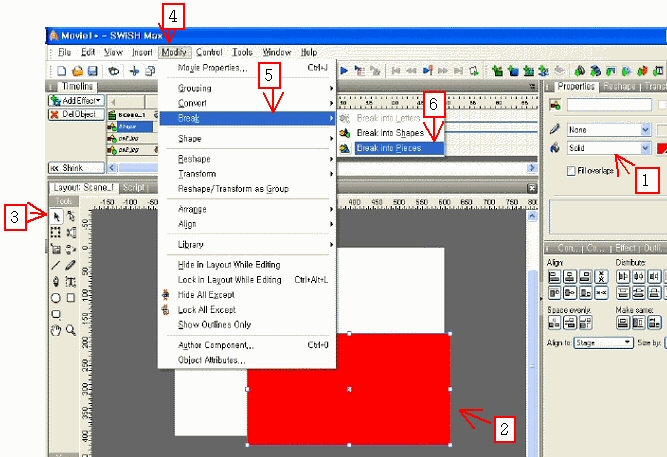Image resolution: width=667 pixels, height=457 pixels.
Task: Open the Modify menu
Action: click(x=174, y=52)
